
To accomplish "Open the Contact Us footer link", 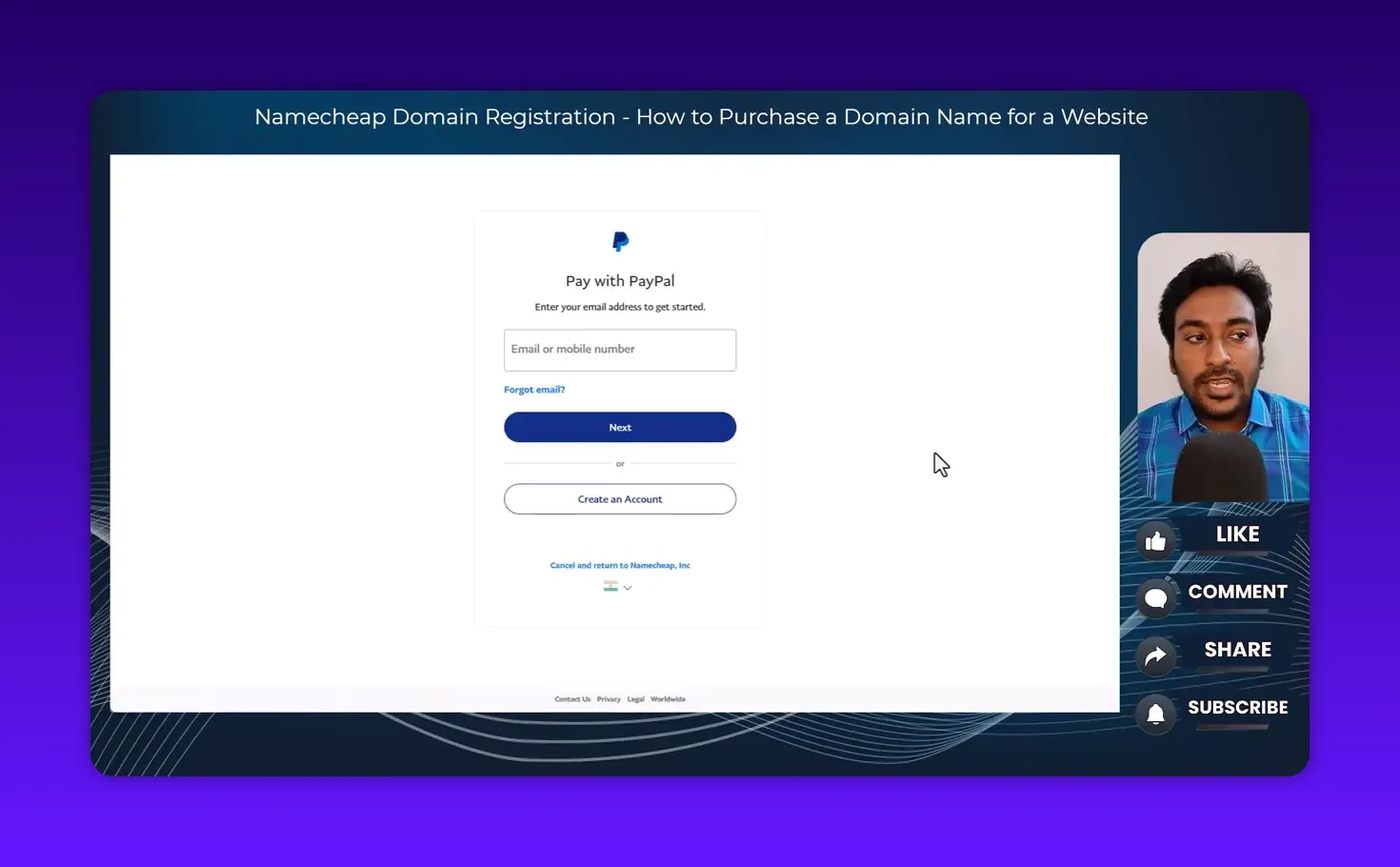I will pos(572,698).
